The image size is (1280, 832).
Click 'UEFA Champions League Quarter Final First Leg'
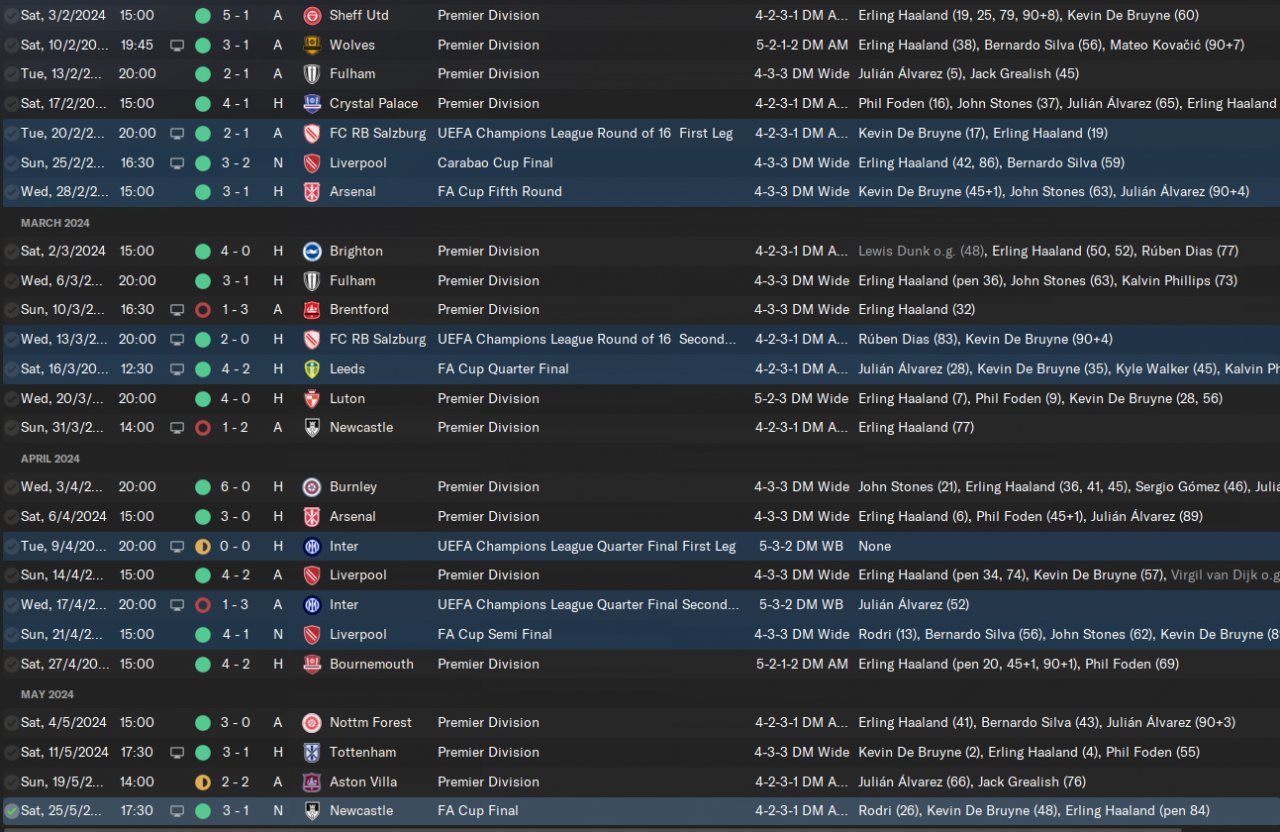click(x=587, y=546)
